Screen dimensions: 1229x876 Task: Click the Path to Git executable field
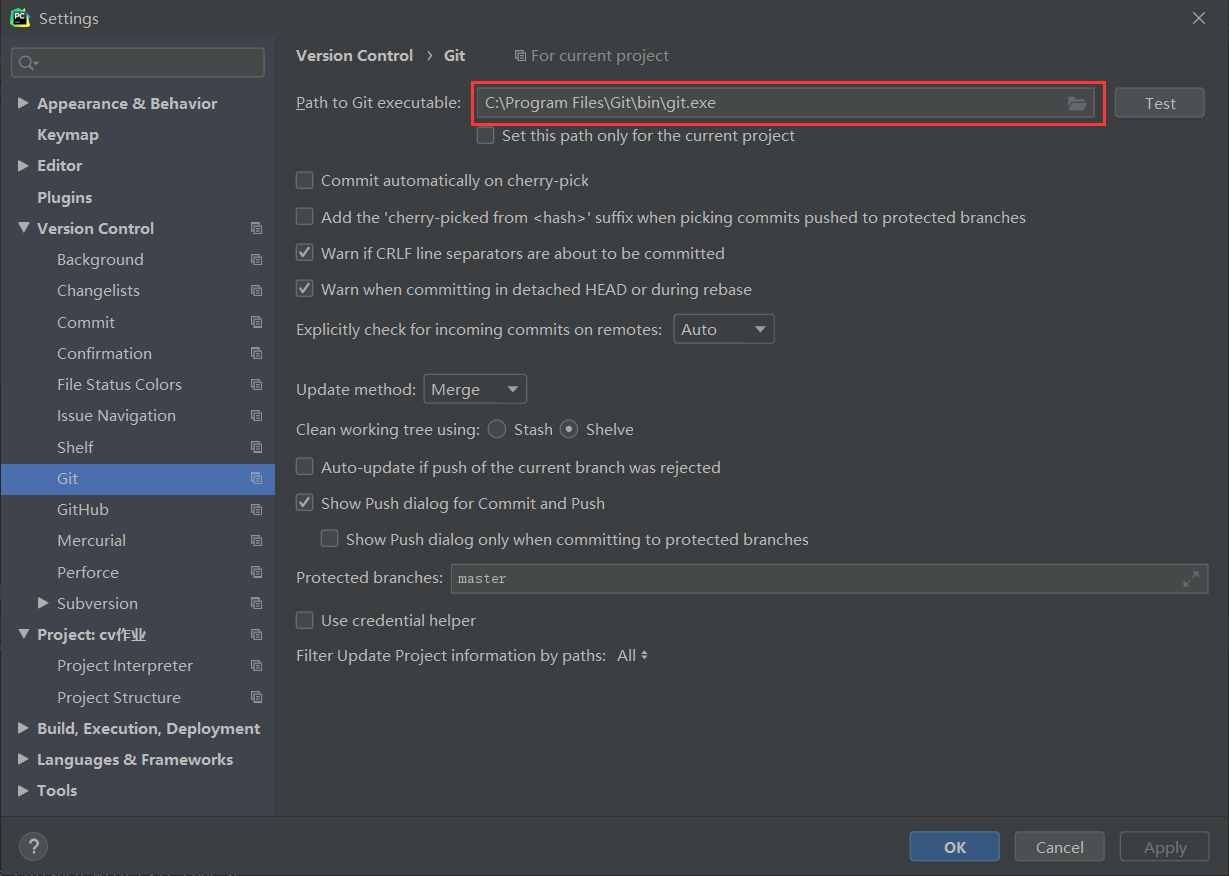[768, 103]
